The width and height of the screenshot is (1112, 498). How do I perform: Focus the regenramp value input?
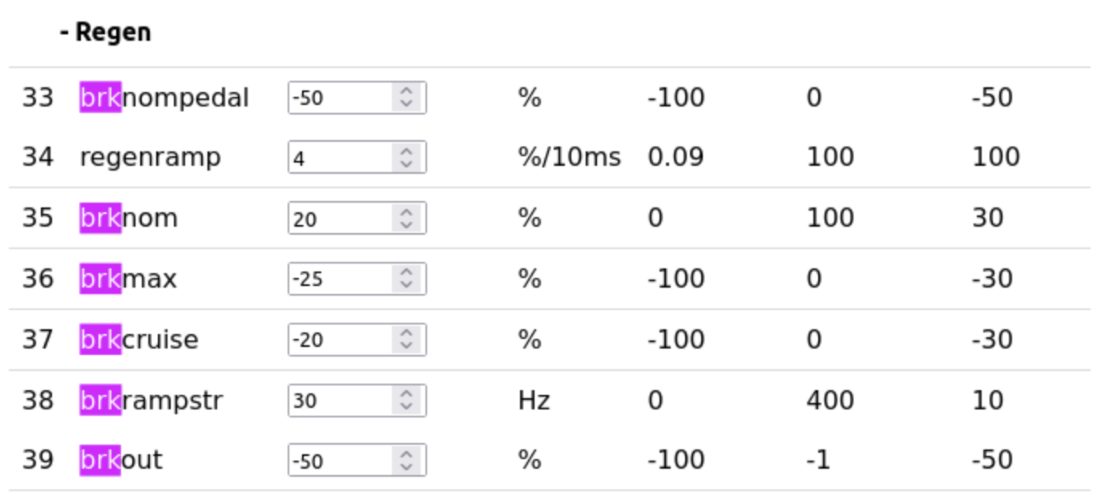click(340, 158)
